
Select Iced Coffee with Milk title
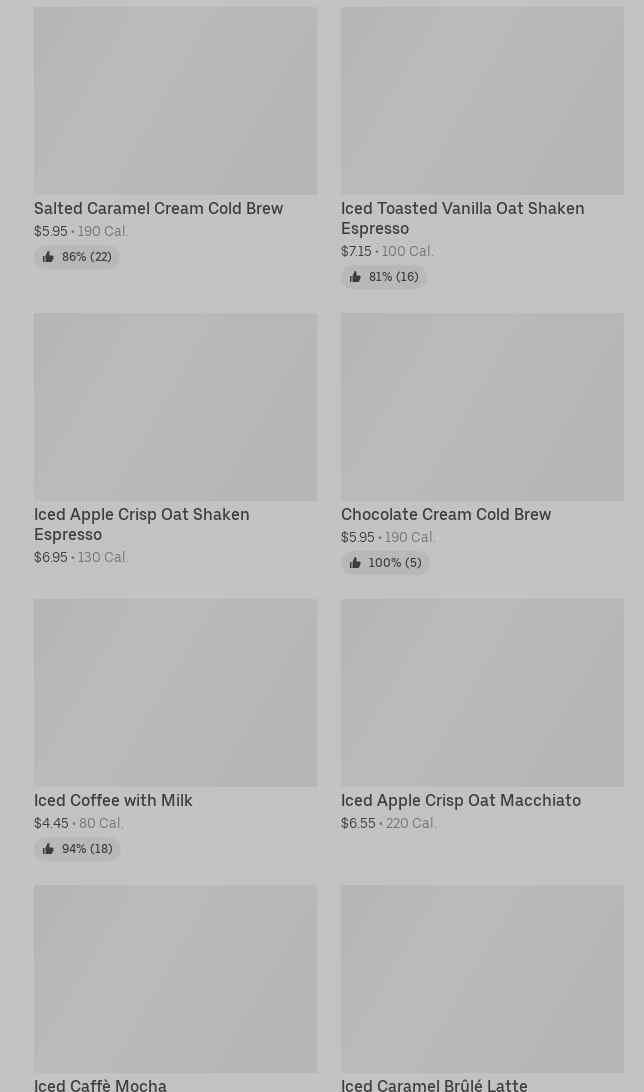pyautogui.click(x=113, y=801)
